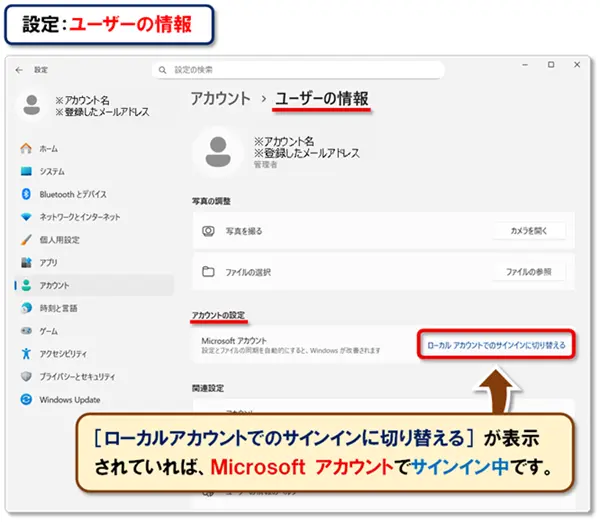Click the folder icon beside ファイルの選択
Viewport: 600px width, 522px height.
click(x=208, y=272)
